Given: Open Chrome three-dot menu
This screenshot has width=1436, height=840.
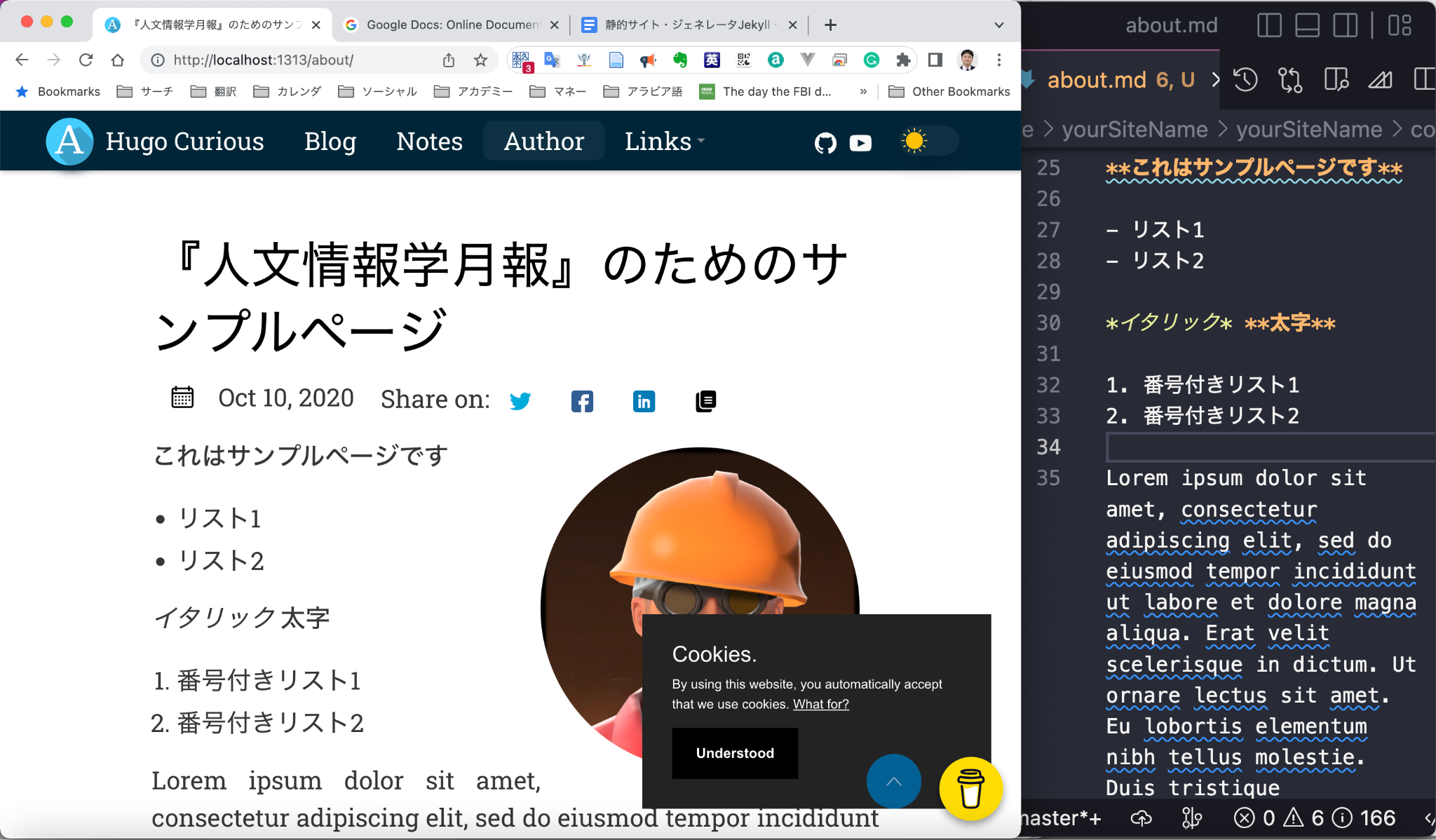Looking at the screenshot, I should point(999,60).
